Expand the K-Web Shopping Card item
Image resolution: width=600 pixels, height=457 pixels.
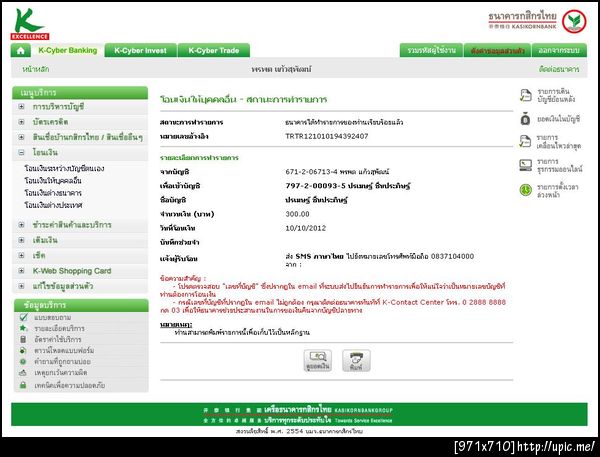click(x=21, y=271)
